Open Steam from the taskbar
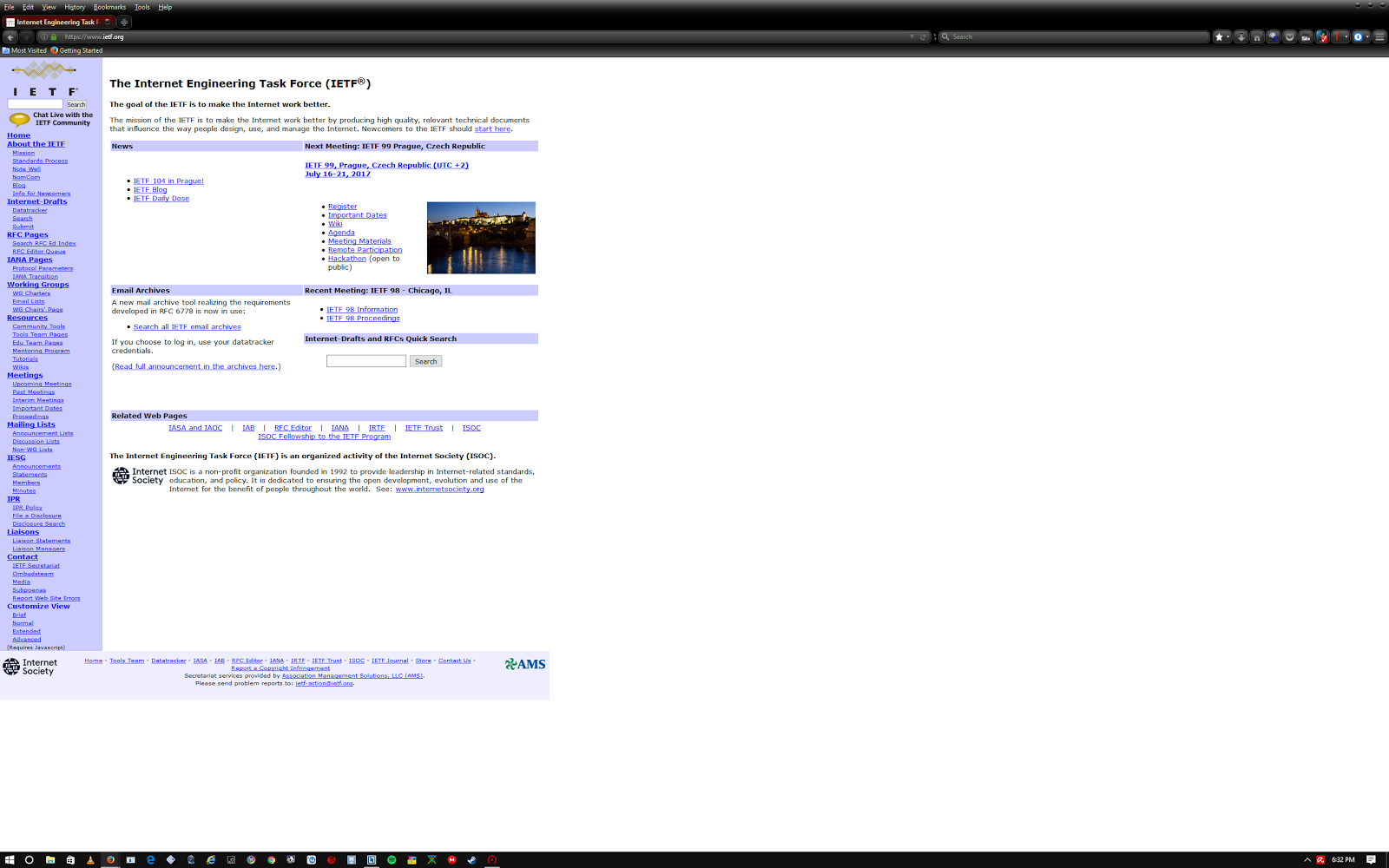1389x868 pixels. click(471, 859)
